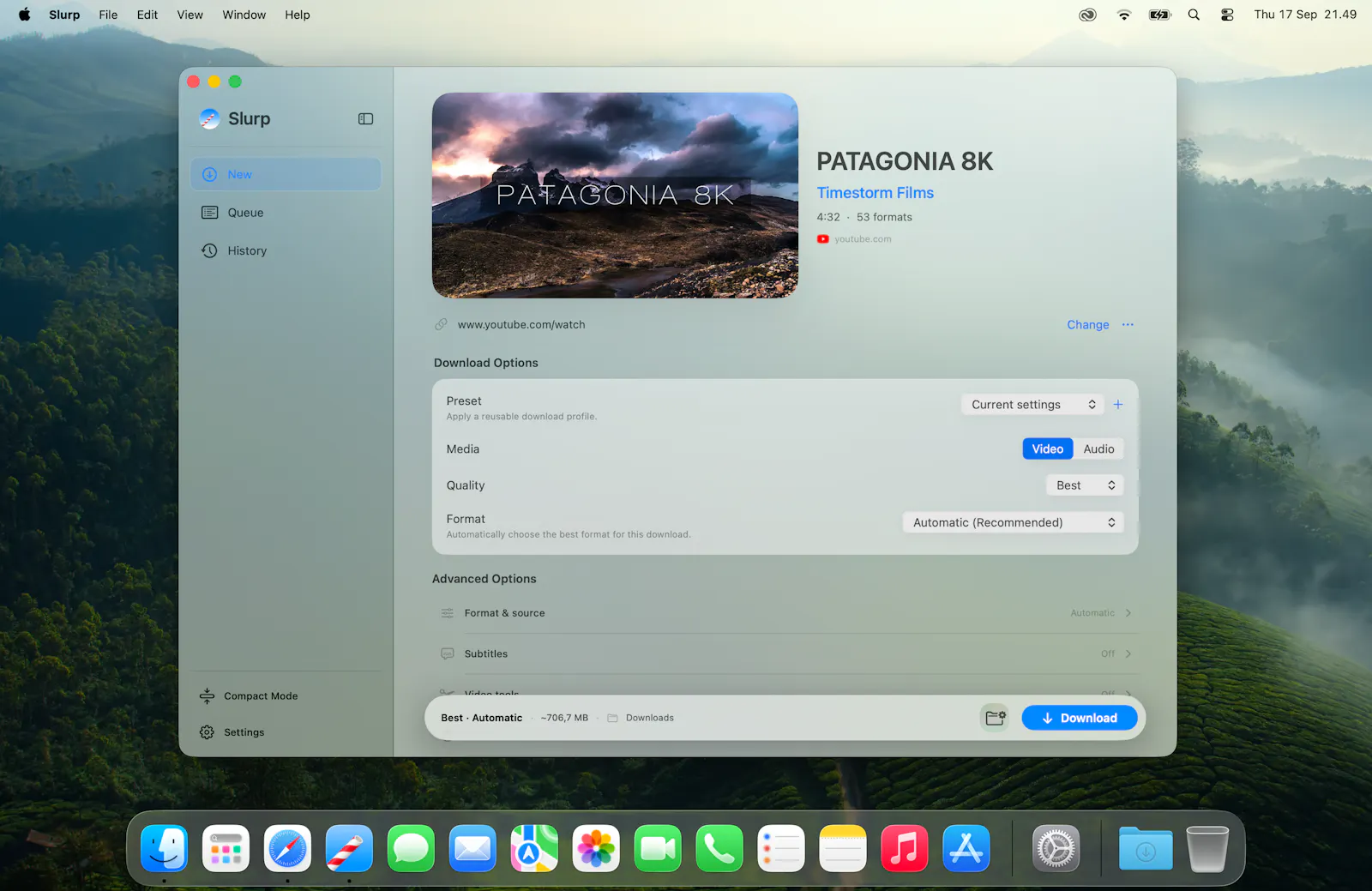Screen dimensions: 1372x891
Task: Open the Quality dropdown set to Best
Action: click(1085, 485)
